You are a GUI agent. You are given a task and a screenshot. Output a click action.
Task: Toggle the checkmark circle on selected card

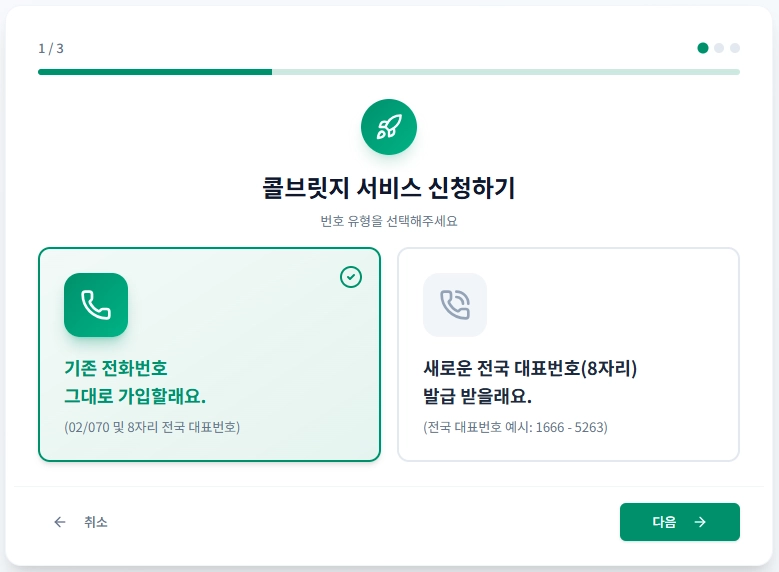pyautogui.click(x=351, y=277)
